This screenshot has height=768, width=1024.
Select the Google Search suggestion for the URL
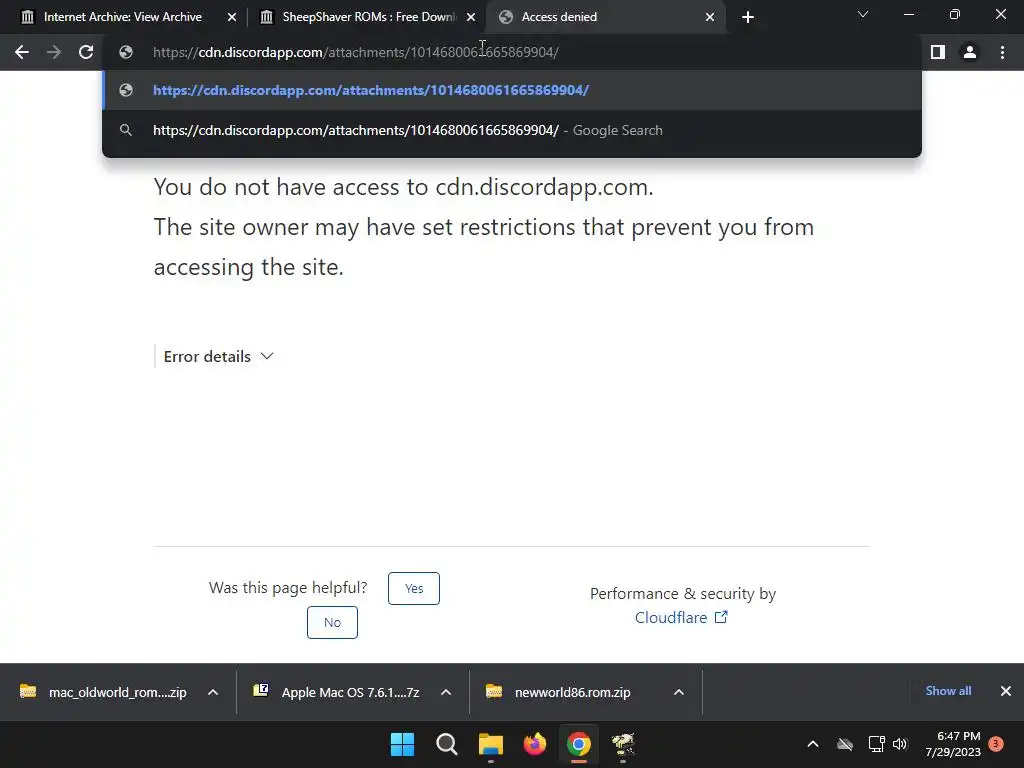pyautogui.click(x=512, y=130)
